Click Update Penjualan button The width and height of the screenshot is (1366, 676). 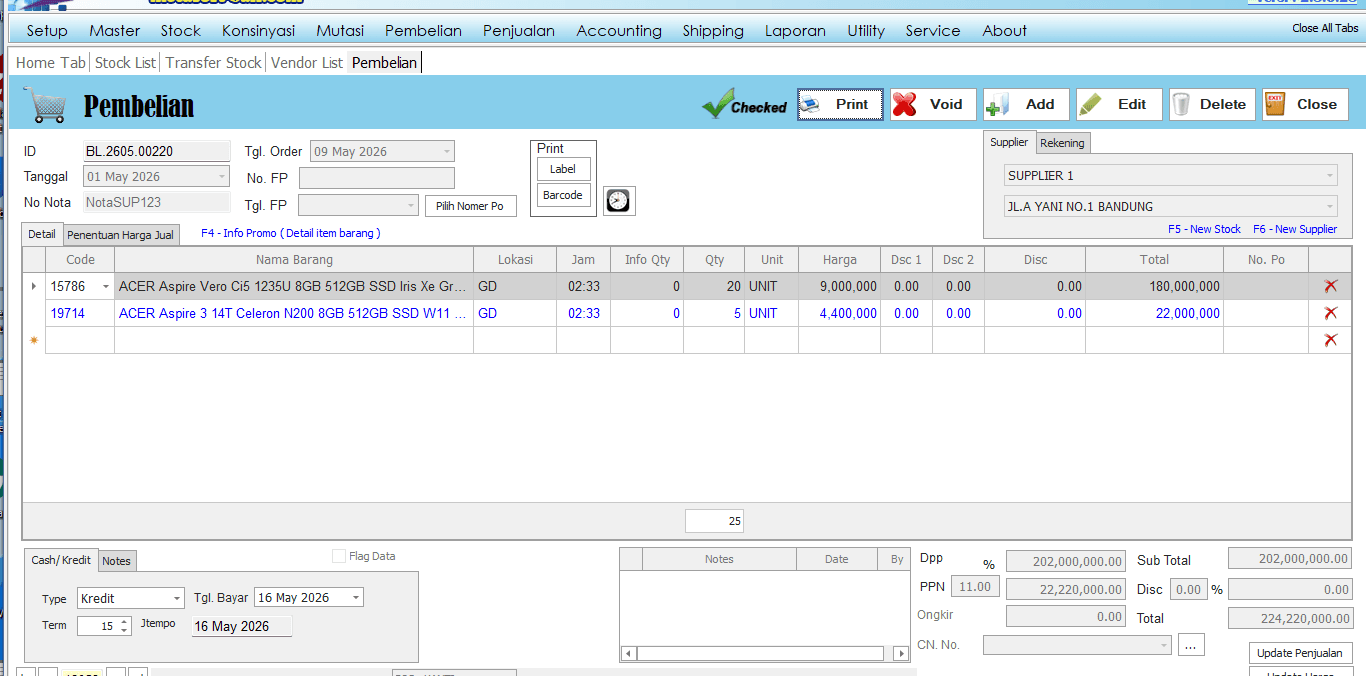[1300, 653]
